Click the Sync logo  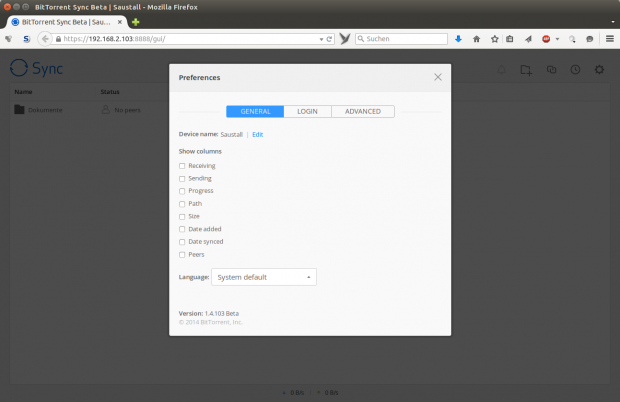(36, 68)
